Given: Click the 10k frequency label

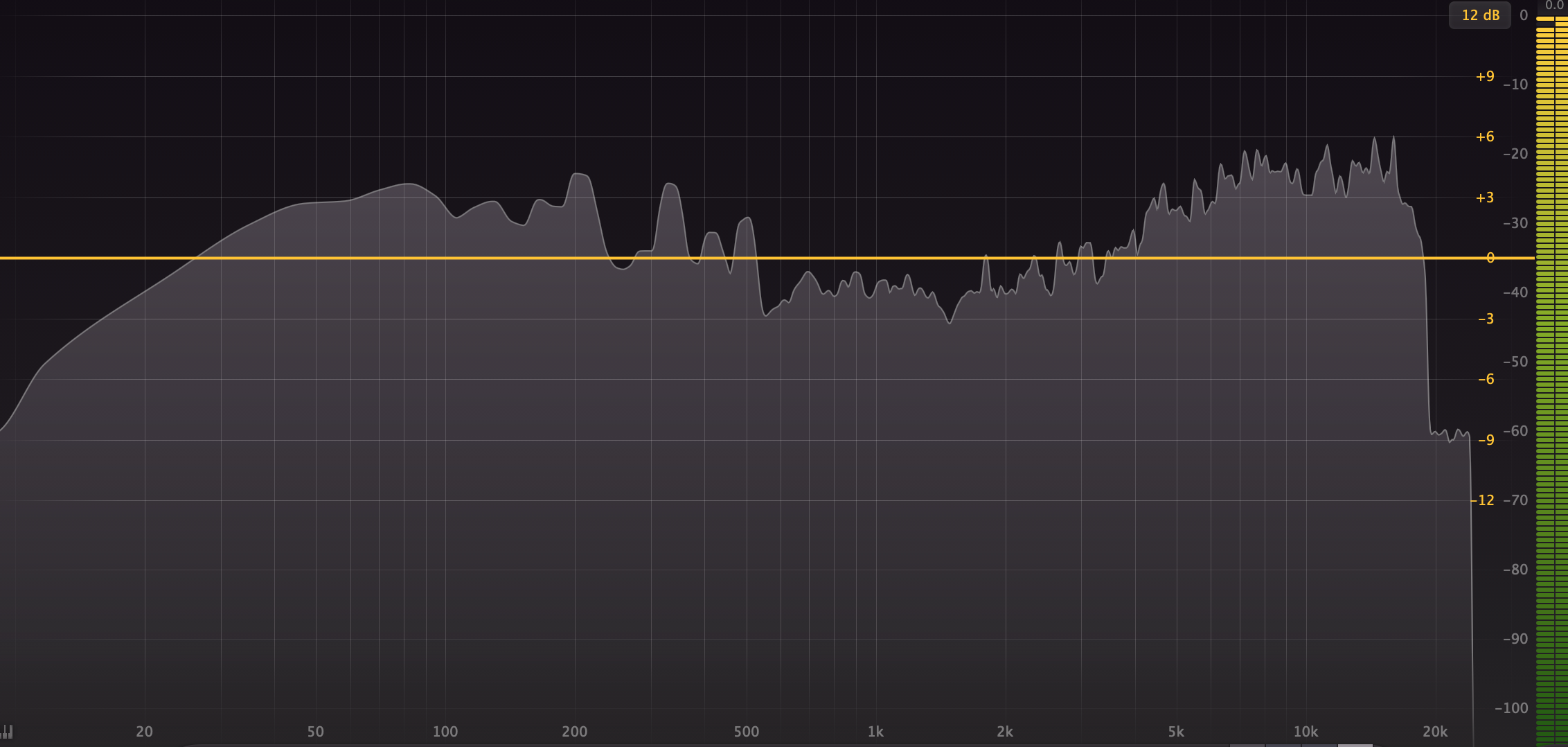Looking at the screenshot, I should (x=1307, y=731).
